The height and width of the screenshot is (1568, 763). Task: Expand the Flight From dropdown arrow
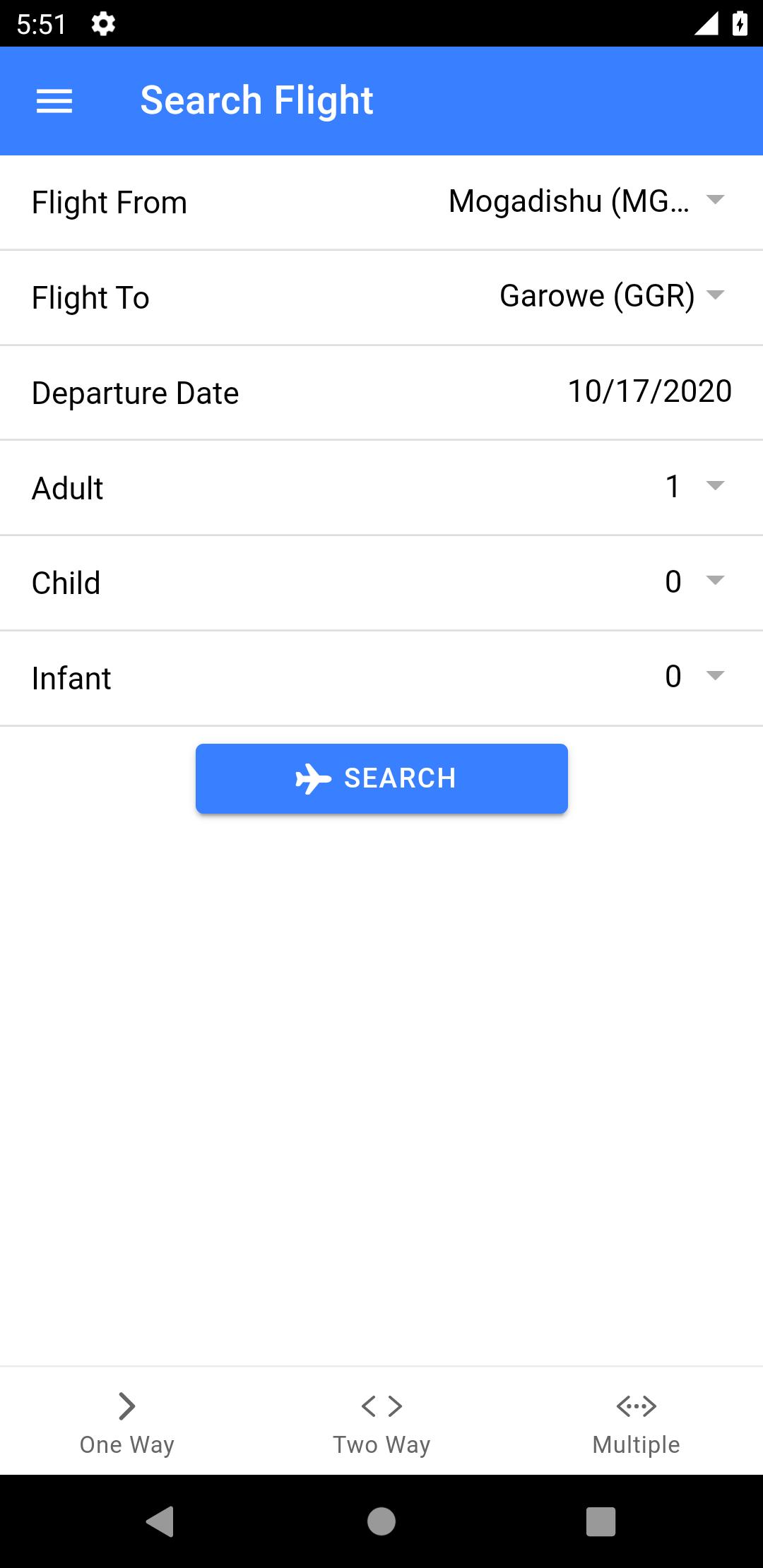click(x=715, y=200)
